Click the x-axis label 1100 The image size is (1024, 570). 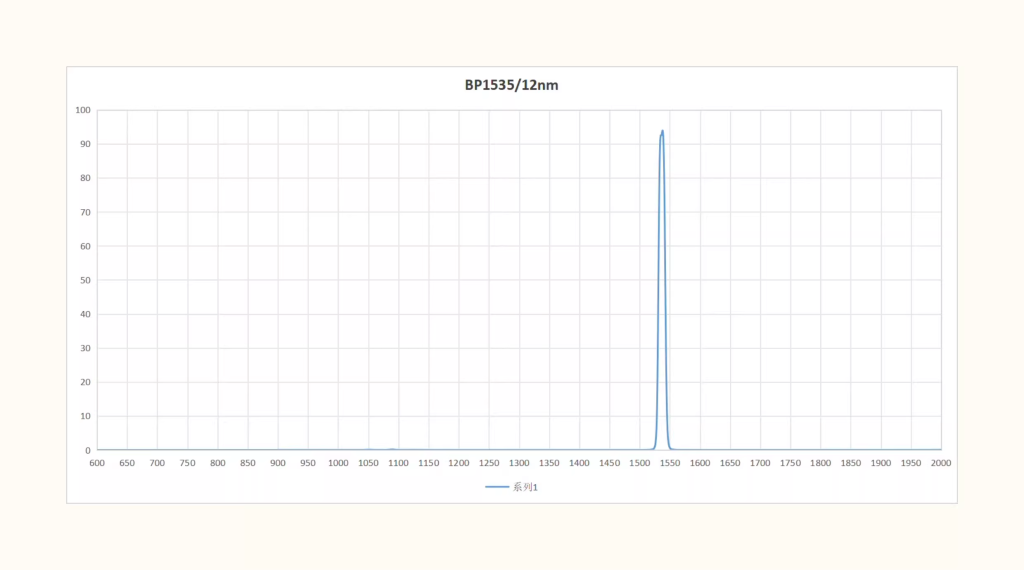pos(398,463)
